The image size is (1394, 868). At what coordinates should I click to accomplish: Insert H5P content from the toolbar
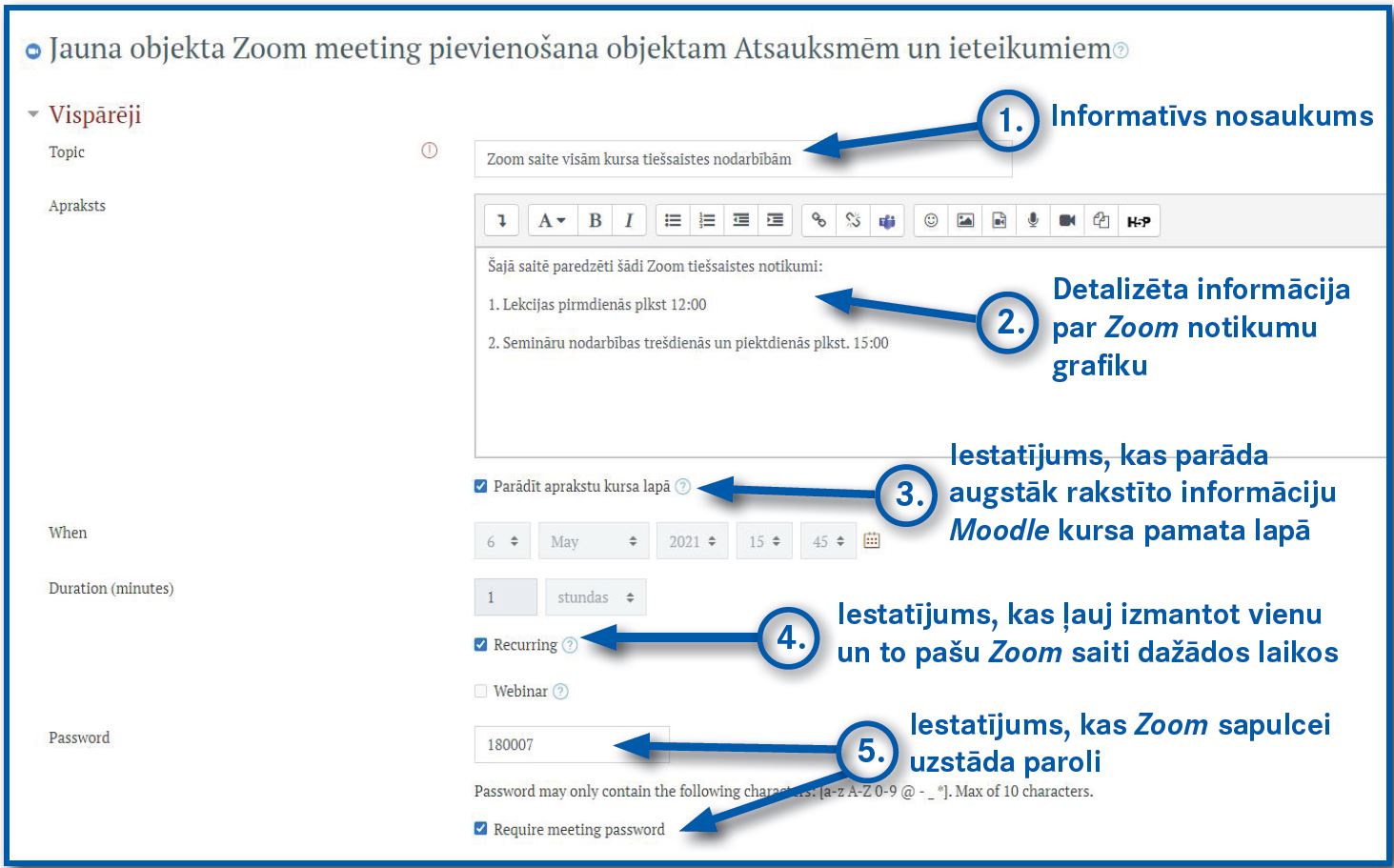tap(1138, 221)
